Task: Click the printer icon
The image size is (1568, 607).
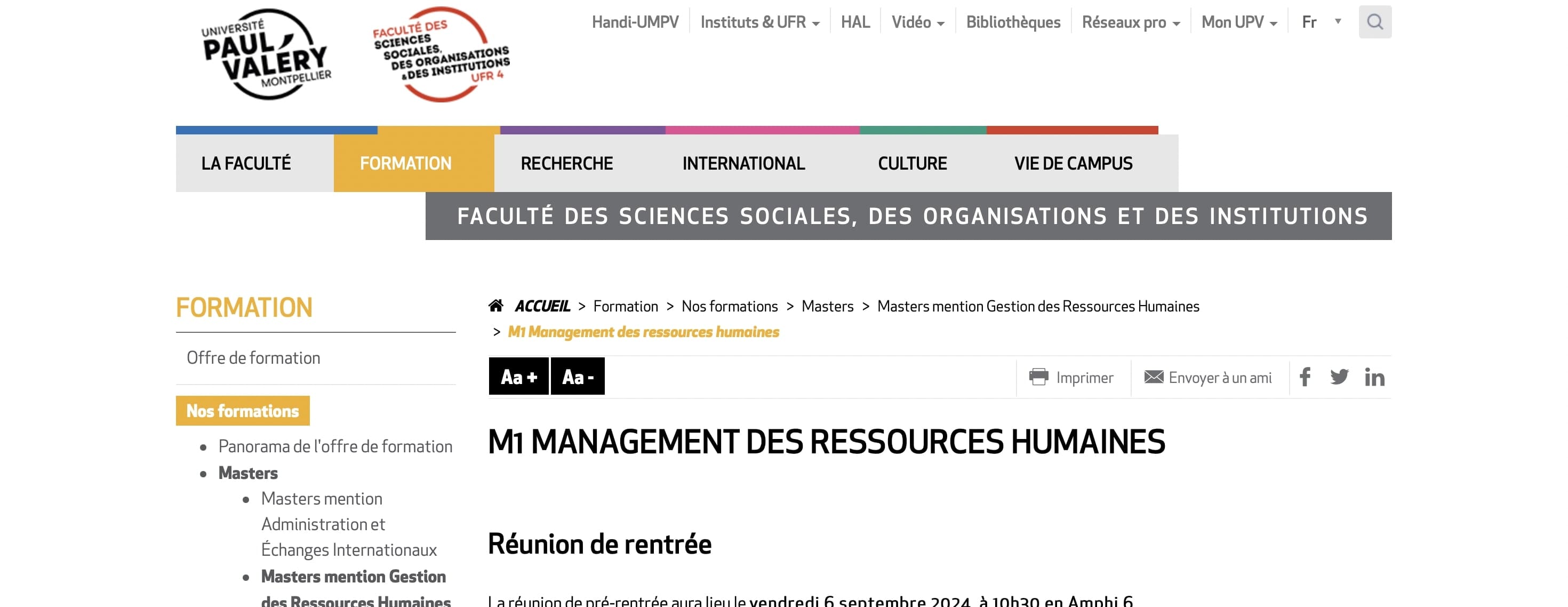Action: [x=1038, y=377]
